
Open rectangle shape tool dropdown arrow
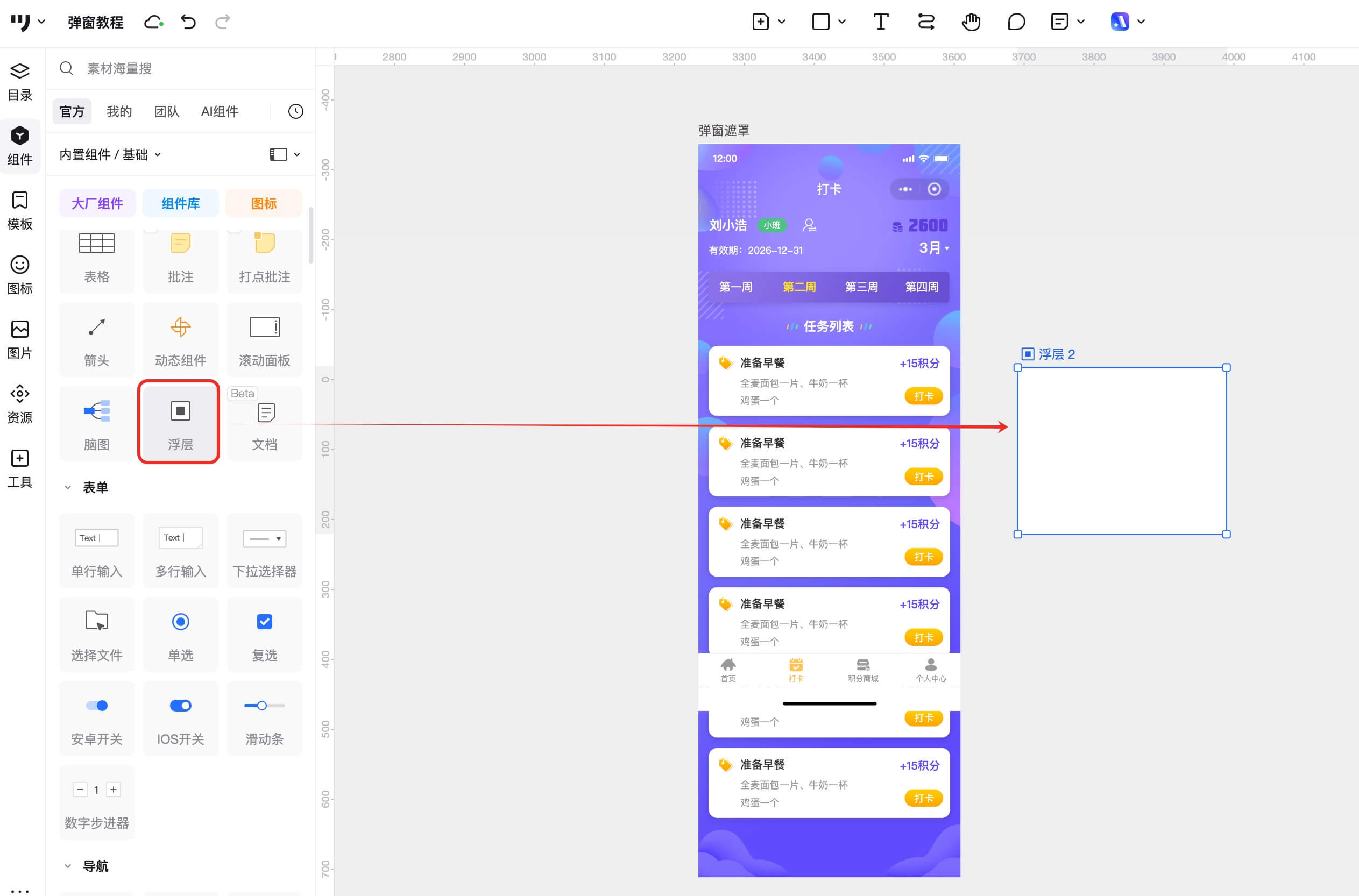[842, 22]
